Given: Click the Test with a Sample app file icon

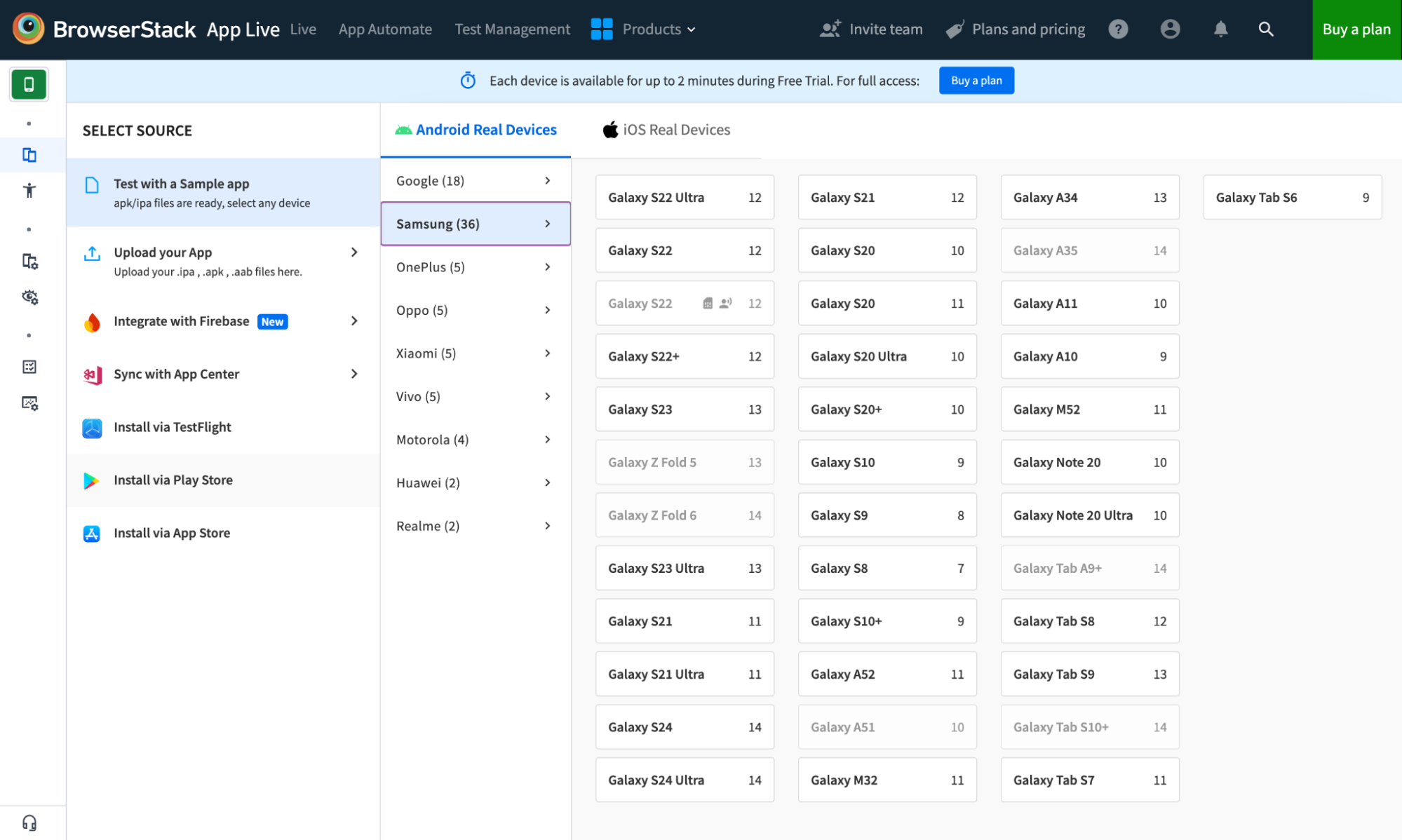Looking at the screenshot, I should [x=92, y=184].
